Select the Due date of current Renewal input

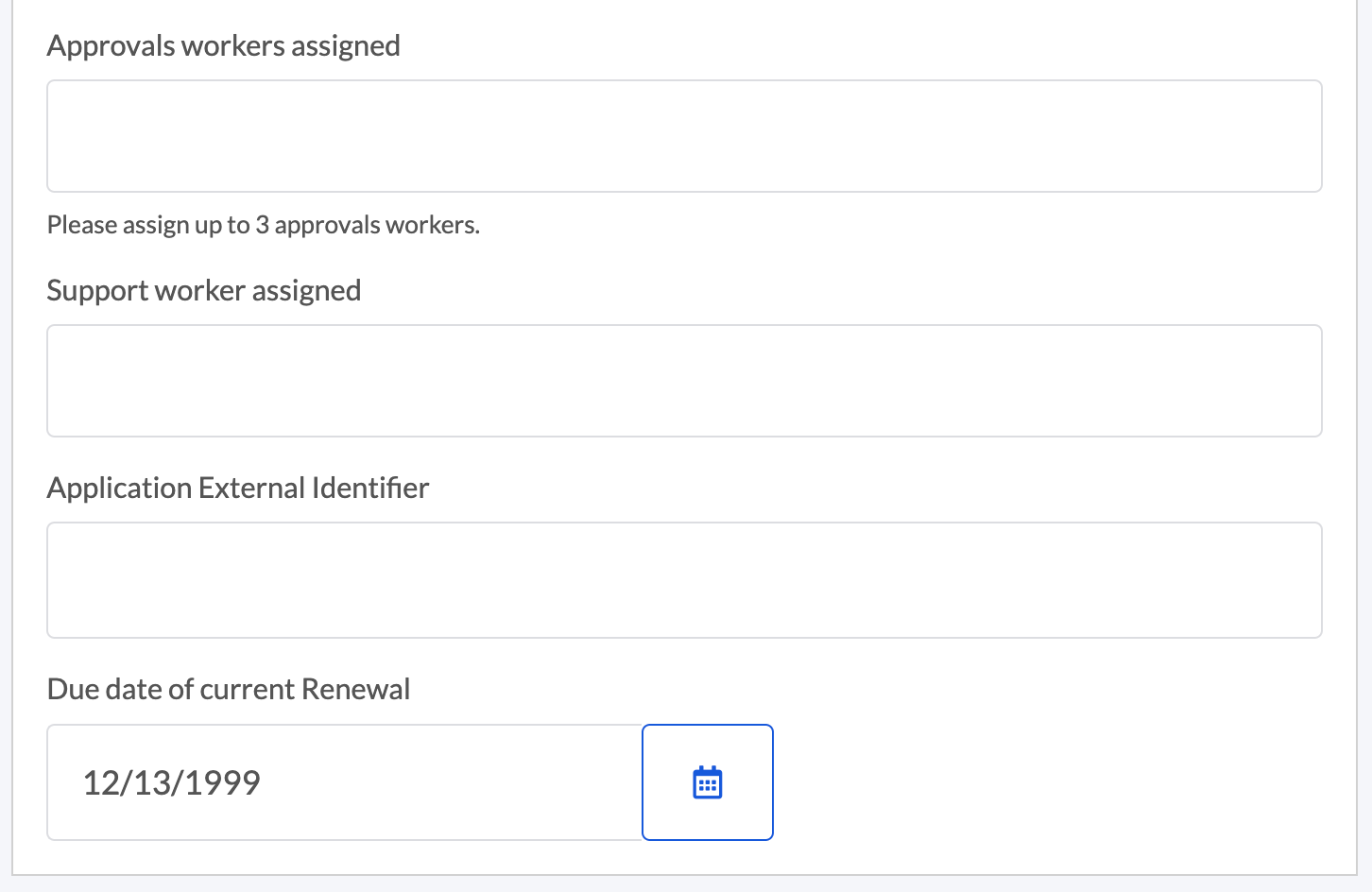click(x=345, y=782)
